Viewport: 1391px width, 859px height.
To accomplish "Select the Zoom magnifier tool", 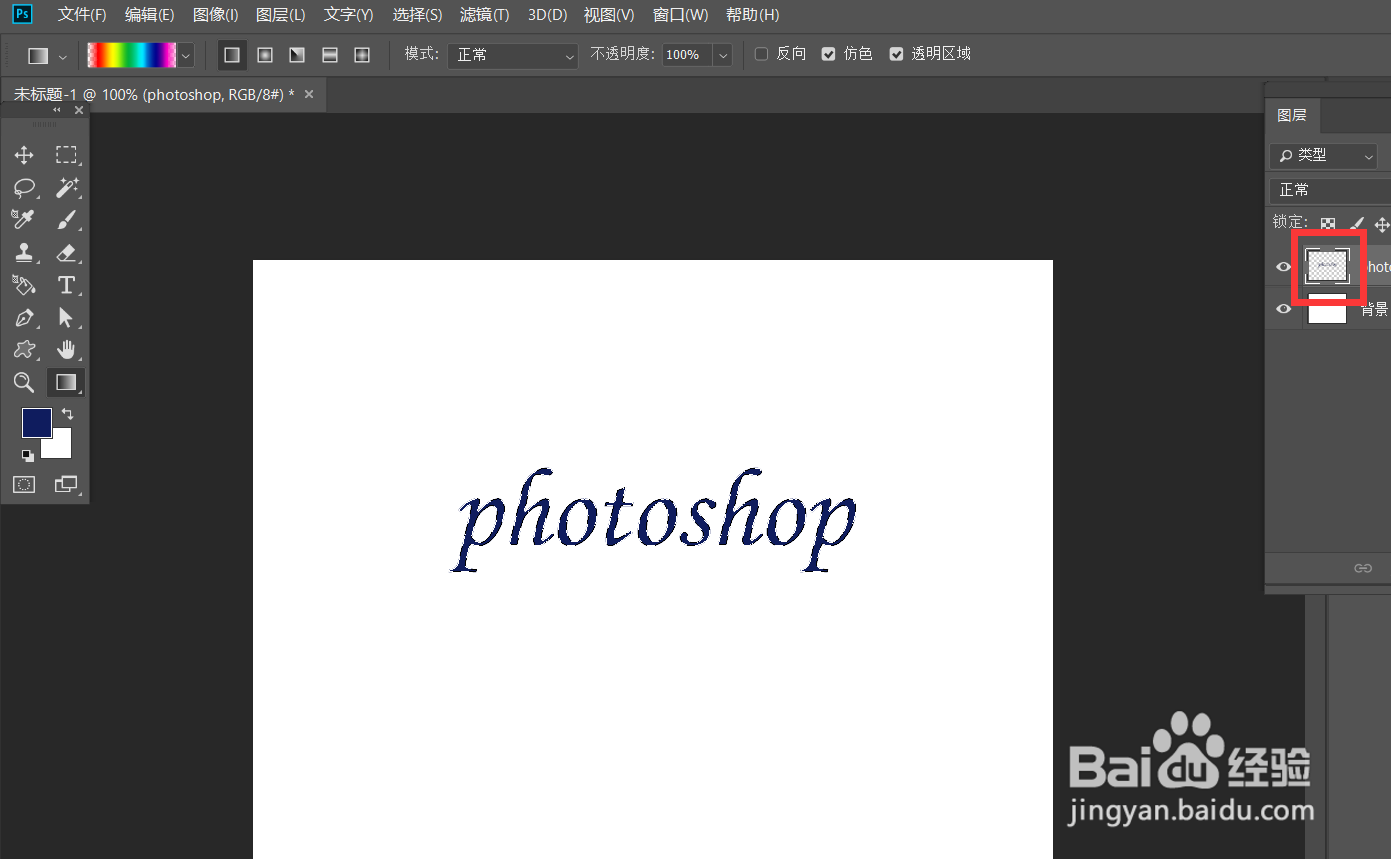I will pos(24,382).
